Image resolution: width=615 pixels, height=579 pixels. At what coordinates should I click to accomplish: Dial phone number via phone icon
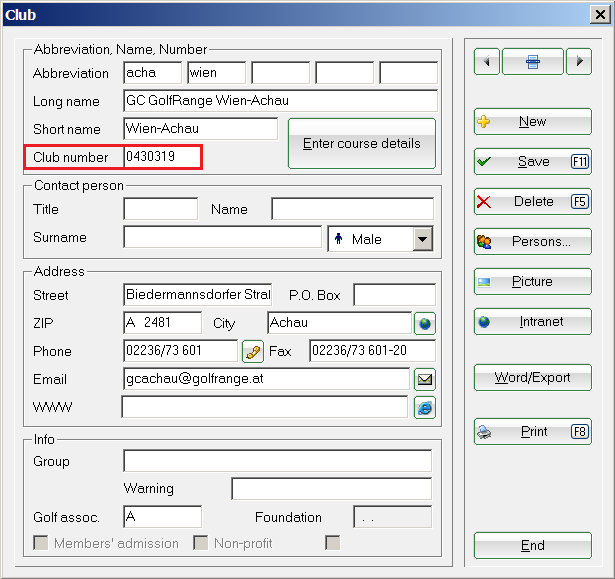coord(253,351)
